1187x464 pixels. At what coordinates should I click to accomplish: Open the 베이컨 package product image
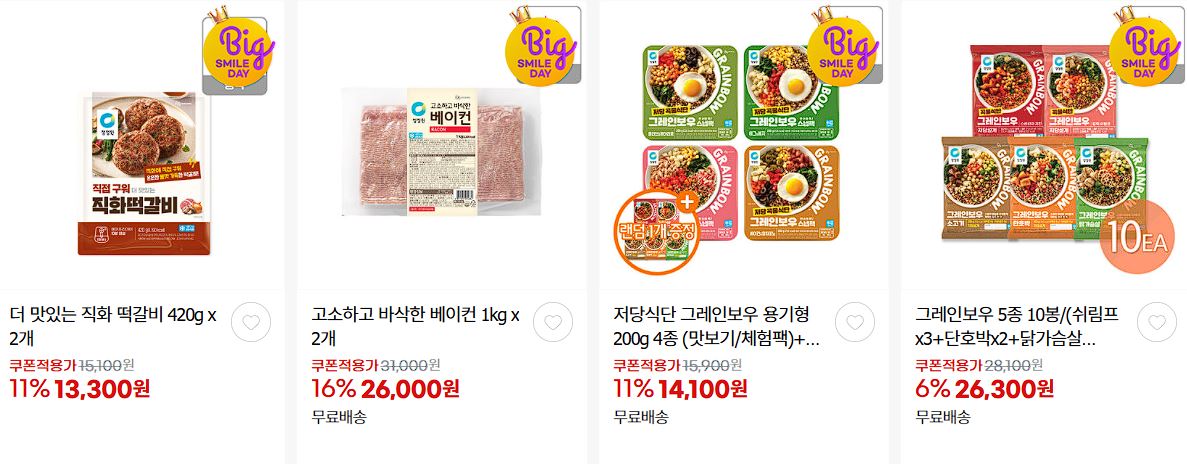[x=441, y=151]
